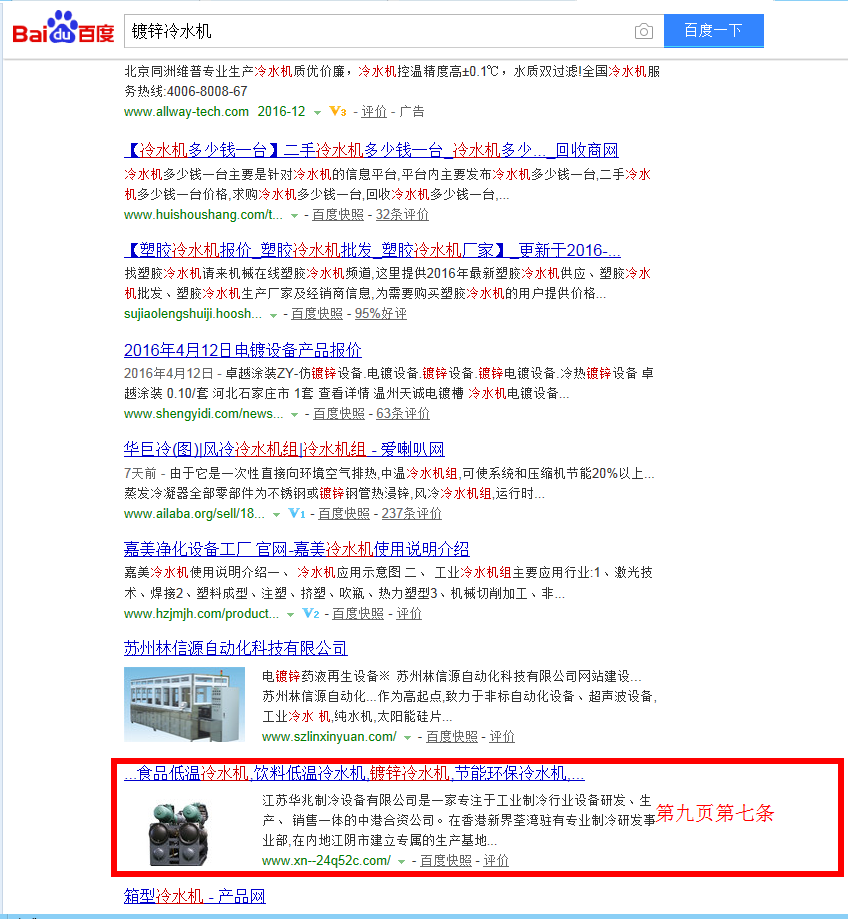Open the 95%好评 link
848x919 pixels.
point(380,314)
